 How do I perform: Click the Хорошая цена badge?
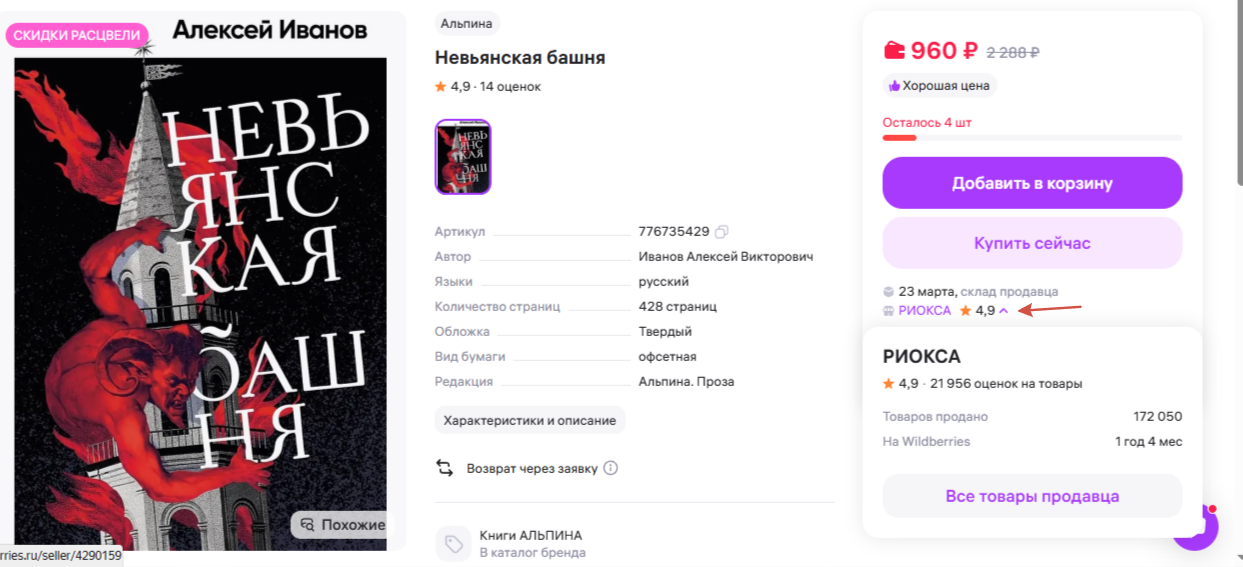(x=940, y=86)
